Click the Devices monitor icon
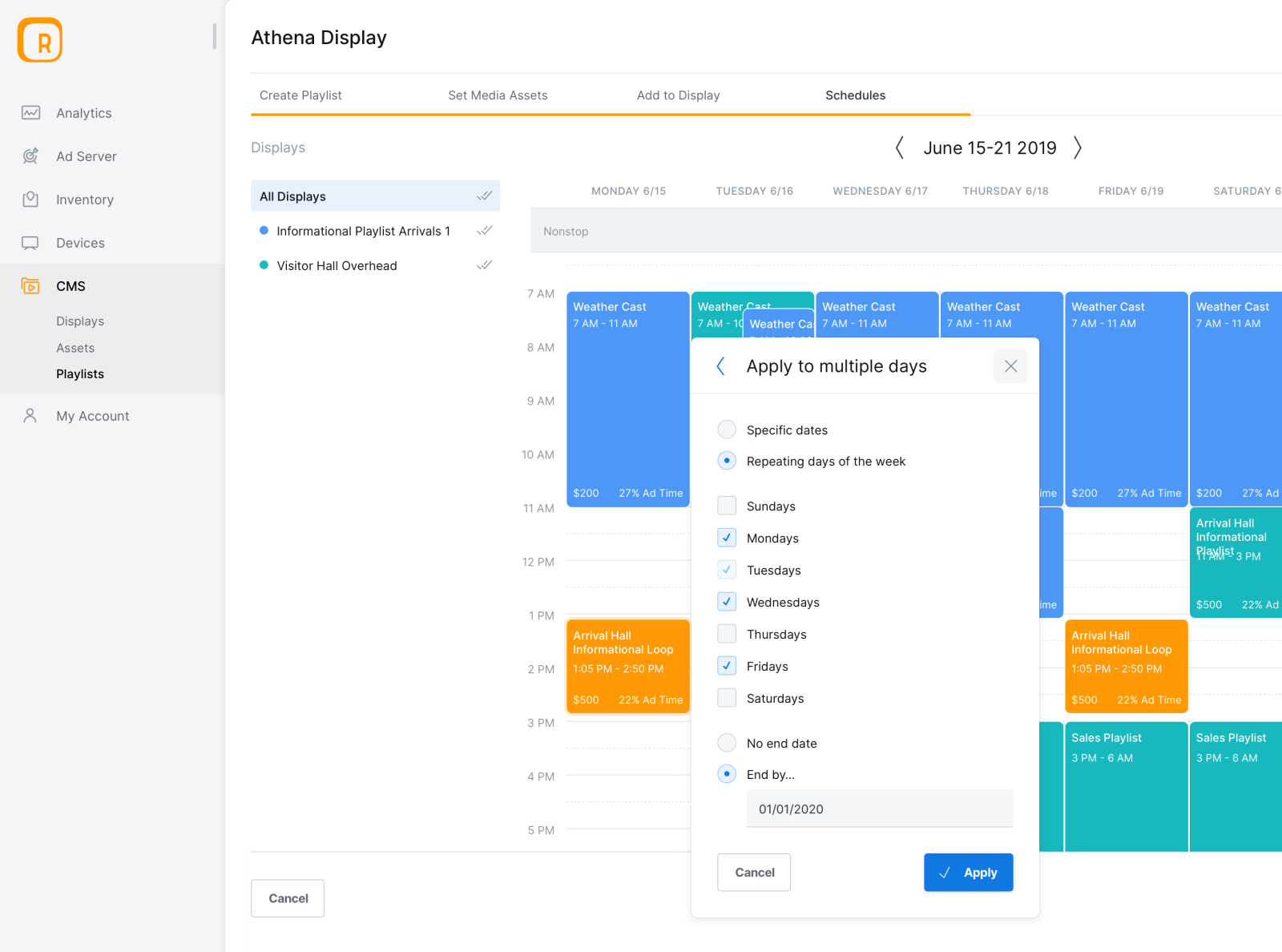This screenshot has height=952, width=1282. click(30, 243)
